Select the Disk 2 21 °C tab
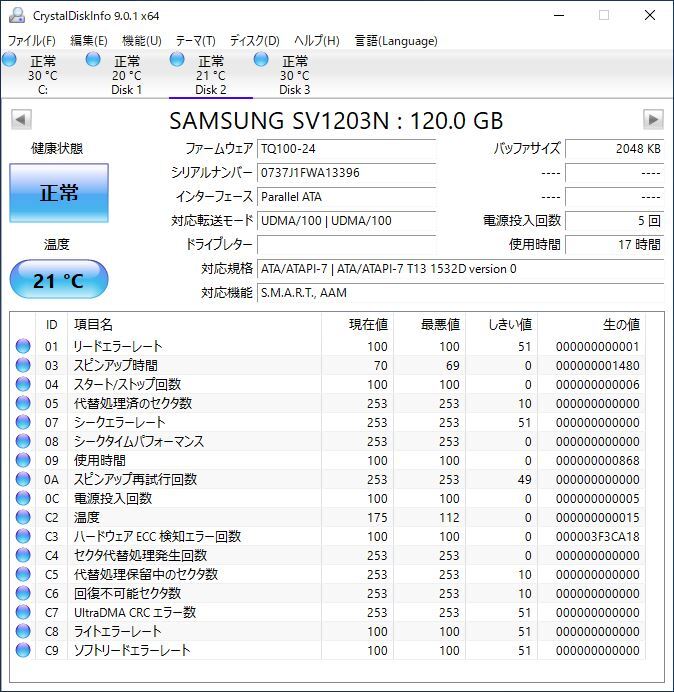 click(211, 74)
